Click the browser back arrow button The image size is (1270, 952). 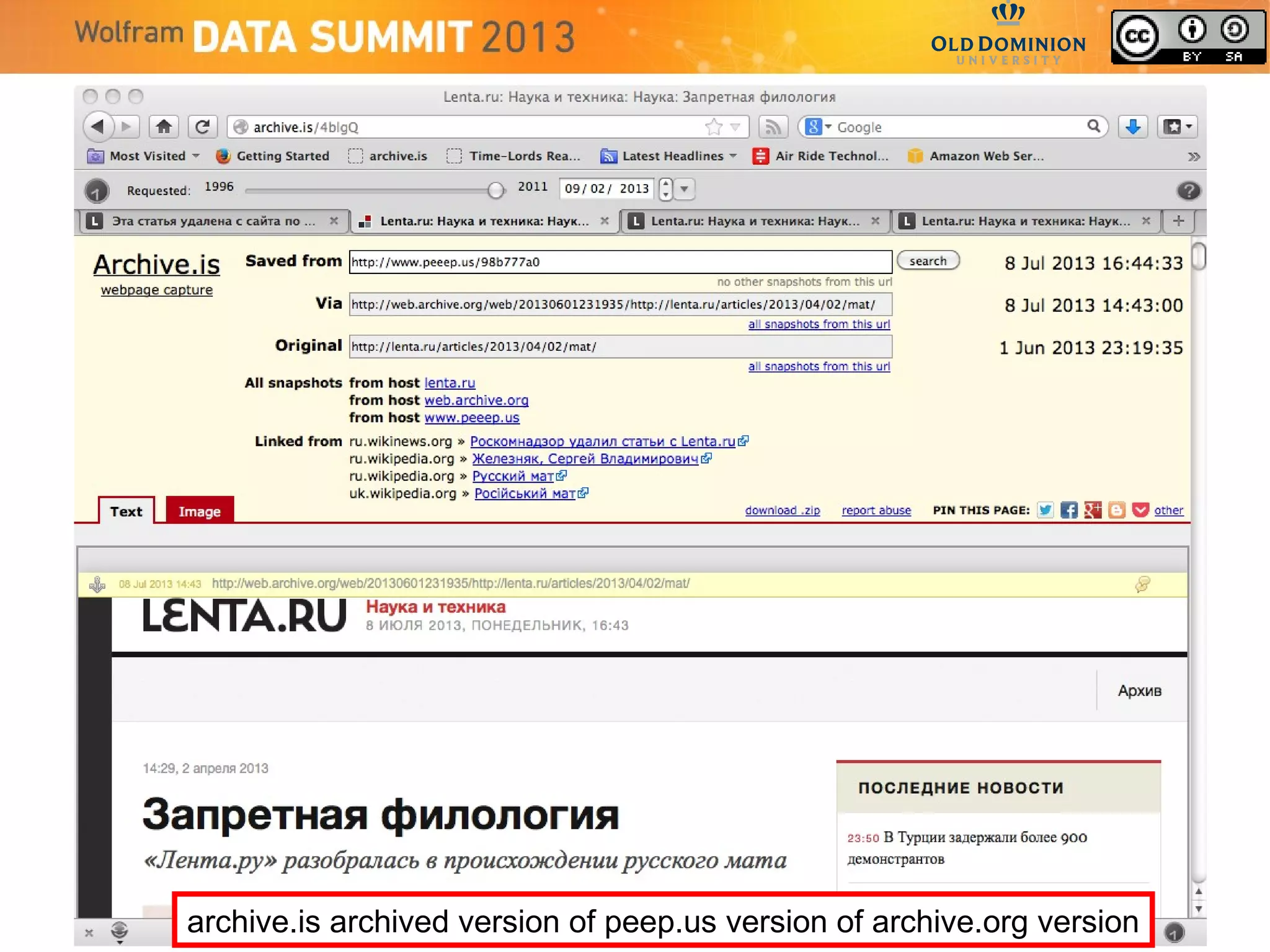(98, 127)
